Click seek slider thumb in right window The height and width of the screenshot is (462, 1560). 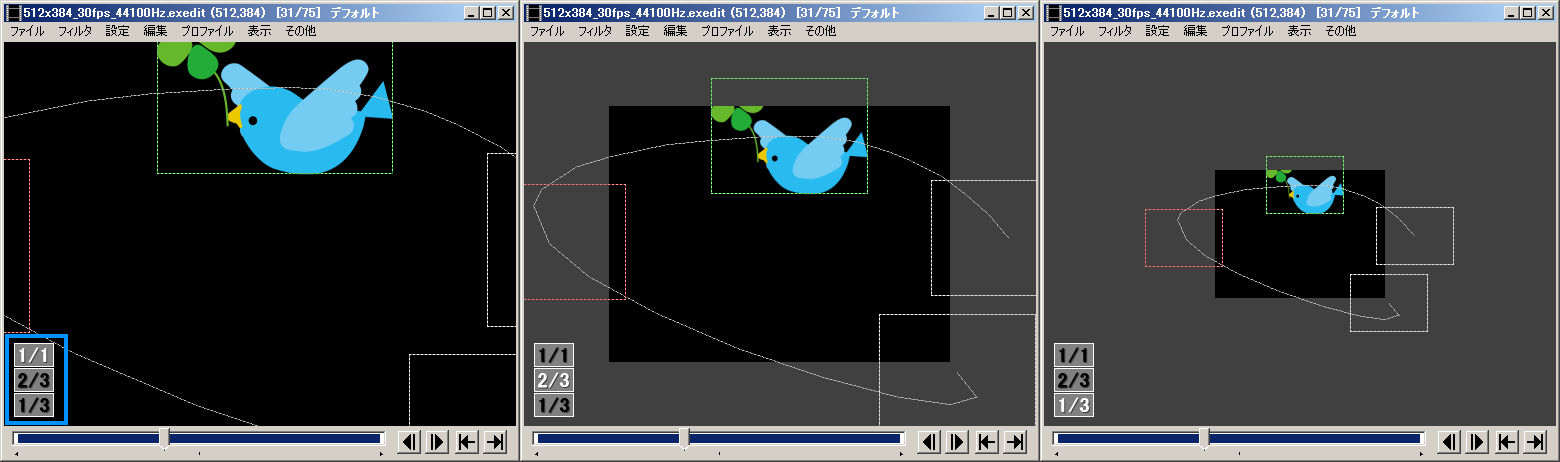click(x=1204, y=438)
